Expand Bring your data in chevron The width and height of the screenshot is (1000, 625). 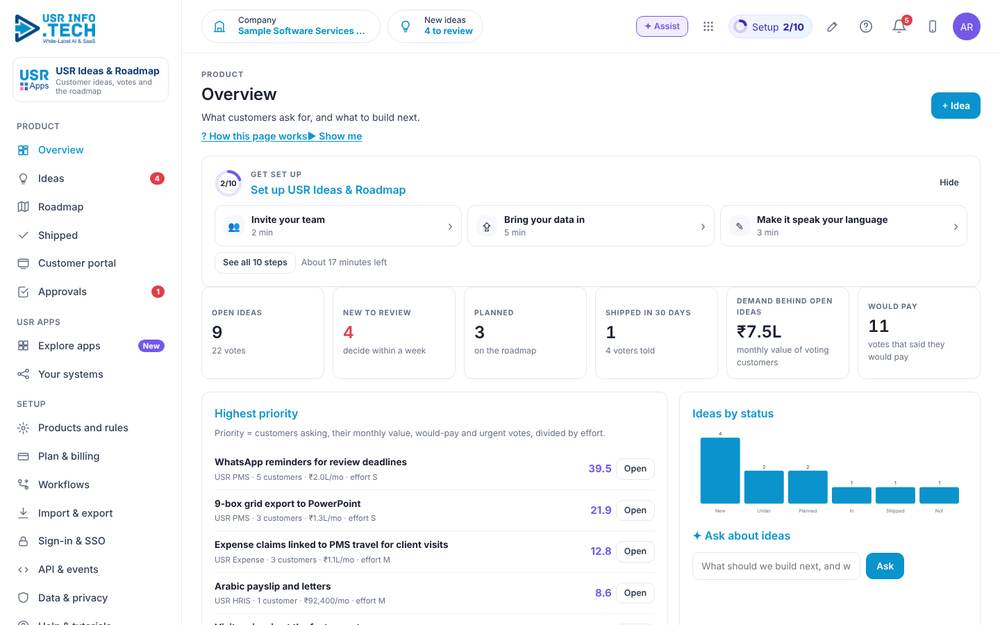pos(703,226)
